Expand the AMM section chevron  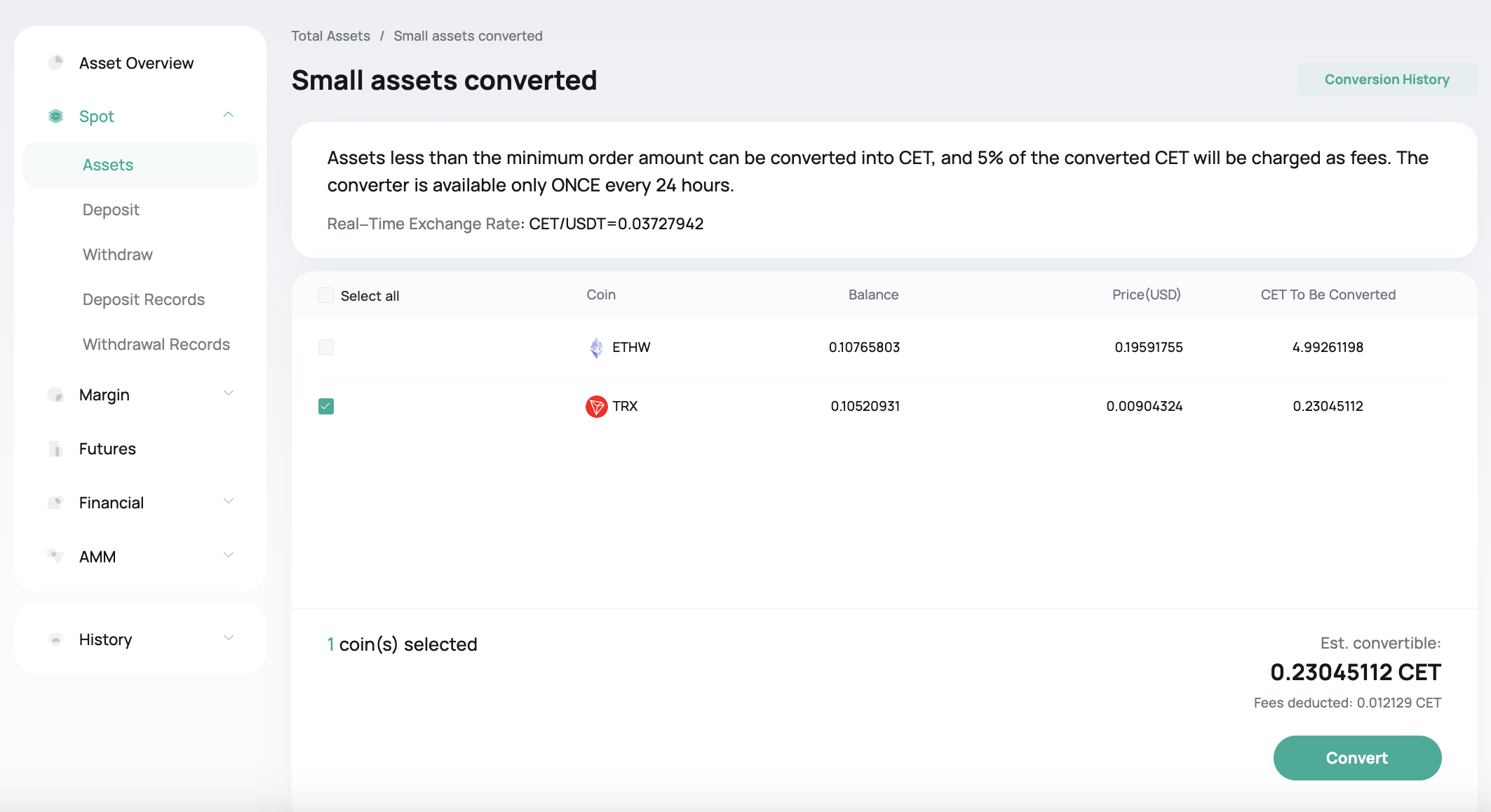point(228,555)
